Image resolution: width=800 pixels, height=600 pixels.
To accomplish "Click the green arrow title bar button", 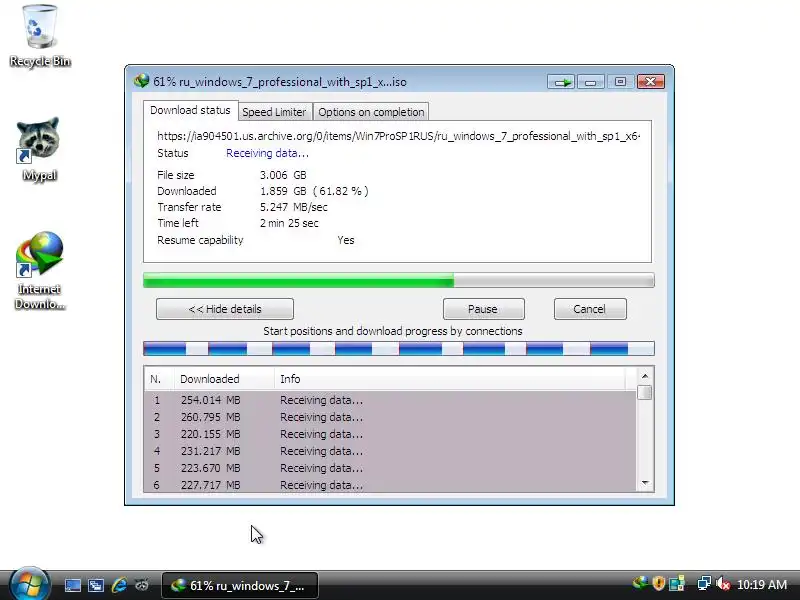I will [x=562, y=82].
